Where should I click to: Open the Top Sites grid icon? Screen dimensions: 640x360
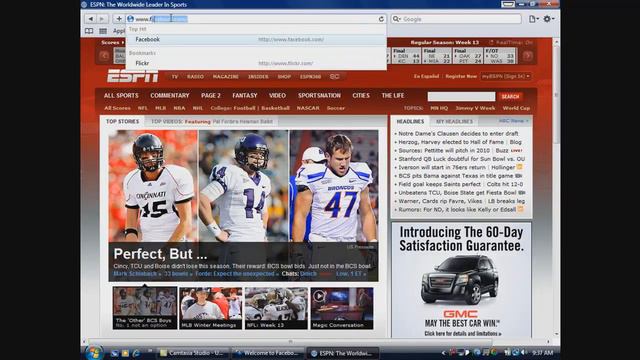[103, 31]
